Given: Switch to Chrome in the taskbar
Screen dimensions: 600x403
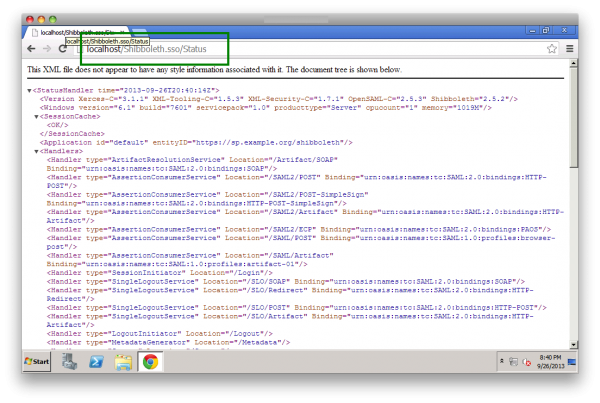Looking at the screenshot, I should (x=150, y=362).
